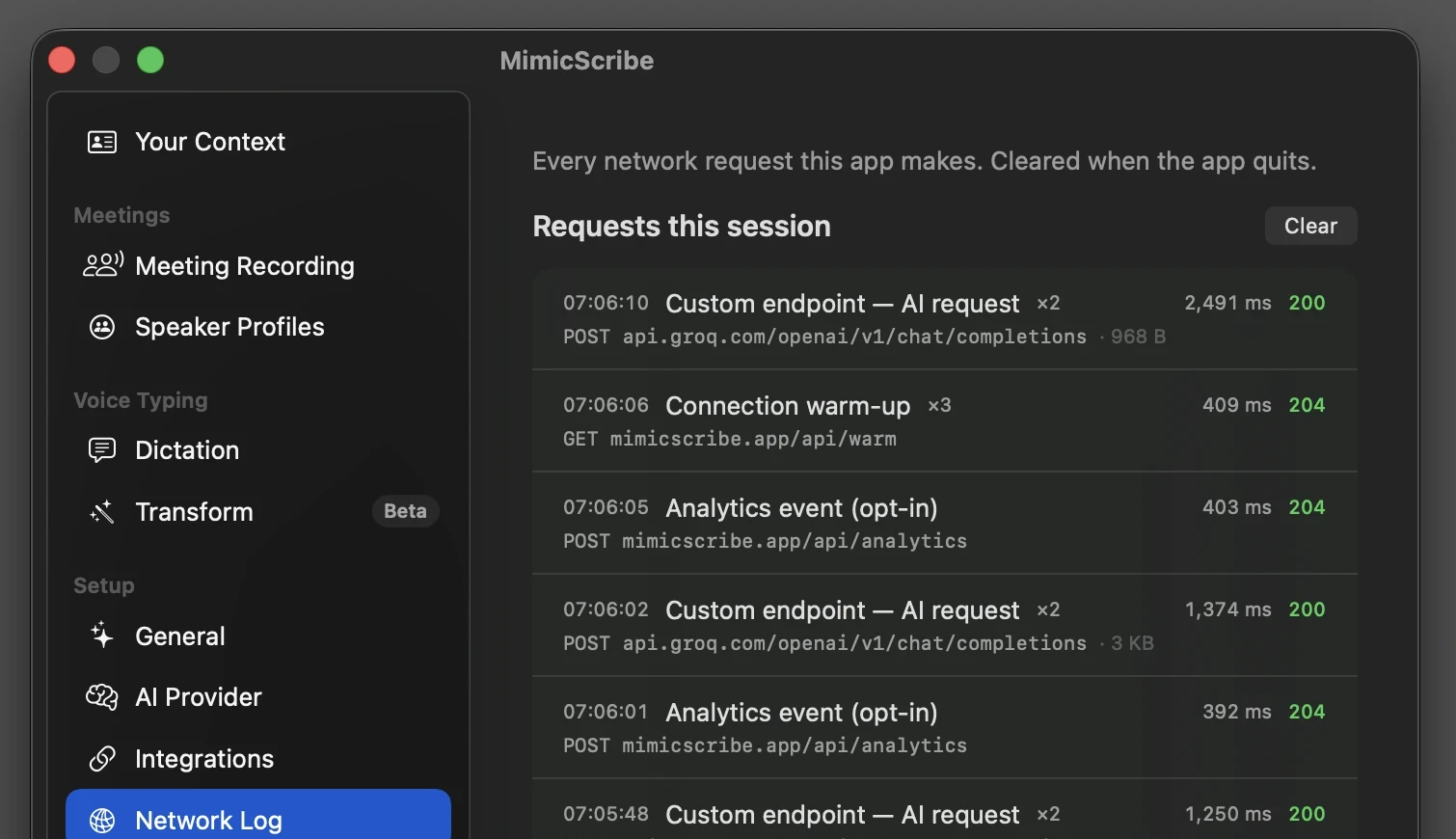1456x839 pixels.
Task: Click the GET mimicscribe.app/api/warm URL text
Action: click(x=730, y=439)
